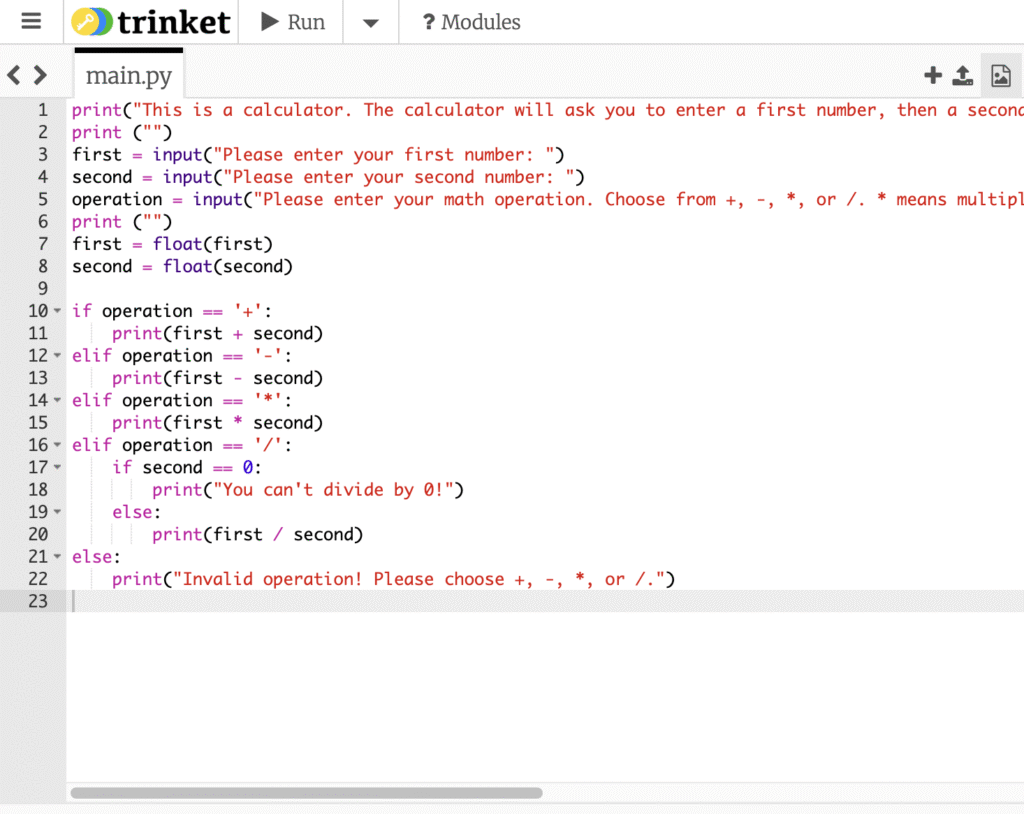Run the program

(x=293, y=22)
